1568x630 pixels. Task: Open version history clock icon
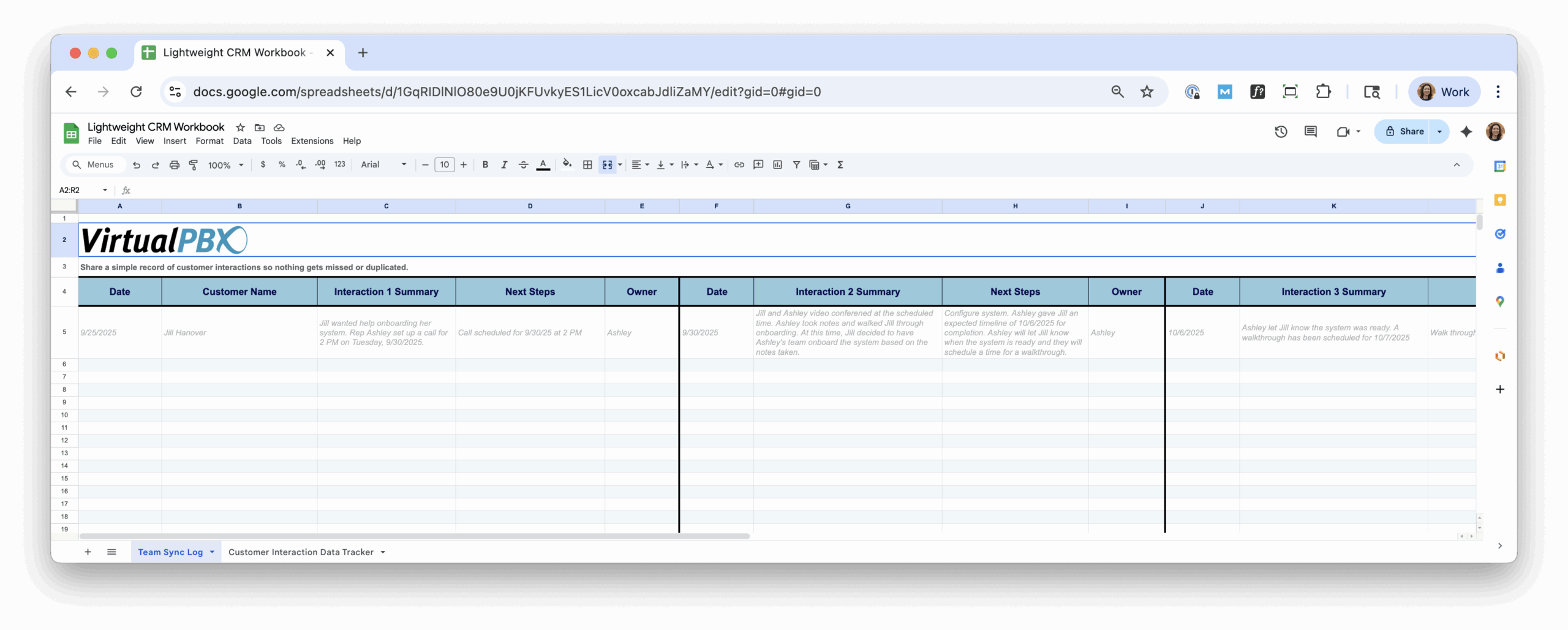(x=1281, y=132)
